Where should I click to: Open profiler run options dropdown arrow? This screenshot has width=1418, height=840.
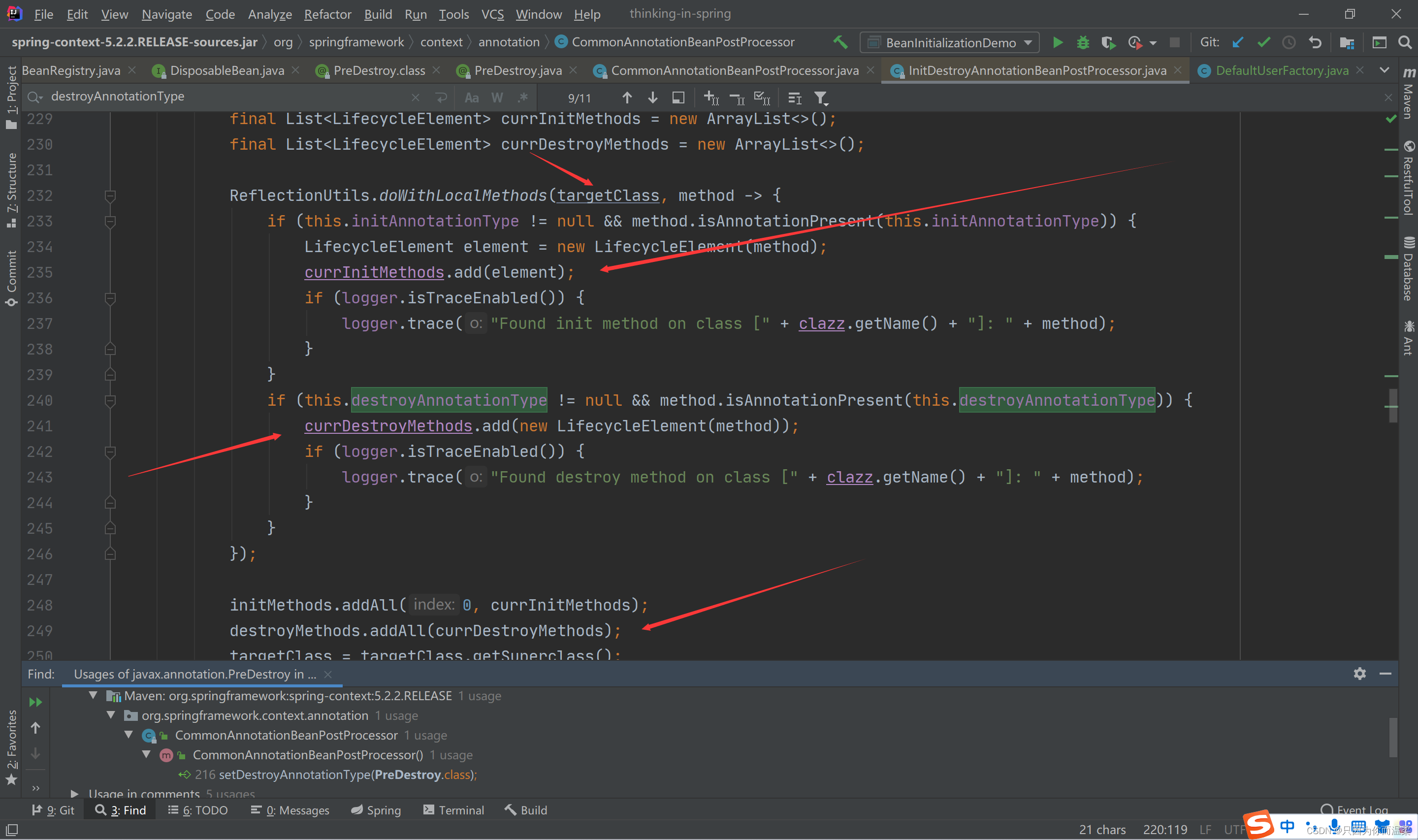pos(1153,43)
